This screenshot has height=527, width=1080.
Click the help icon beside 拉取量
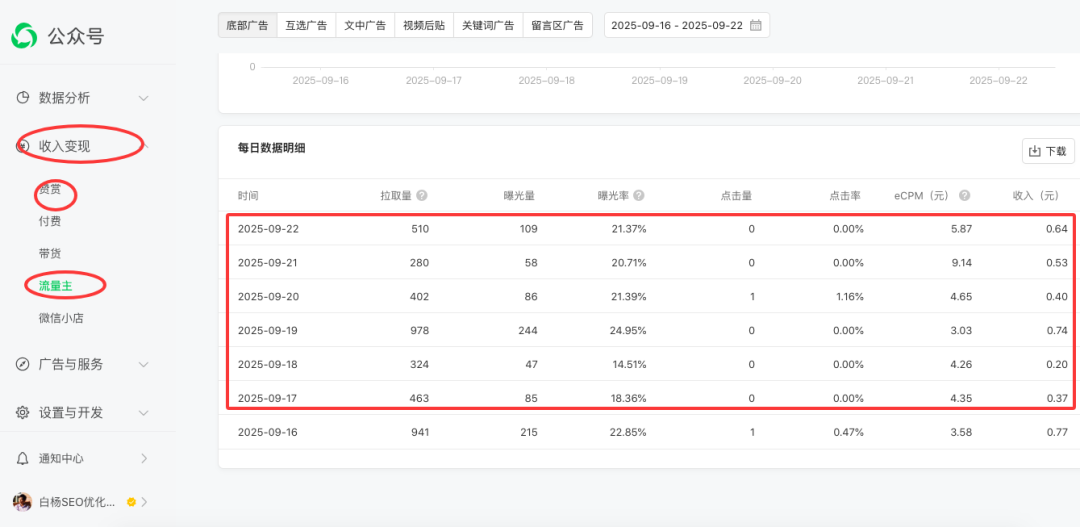[422, 196]
